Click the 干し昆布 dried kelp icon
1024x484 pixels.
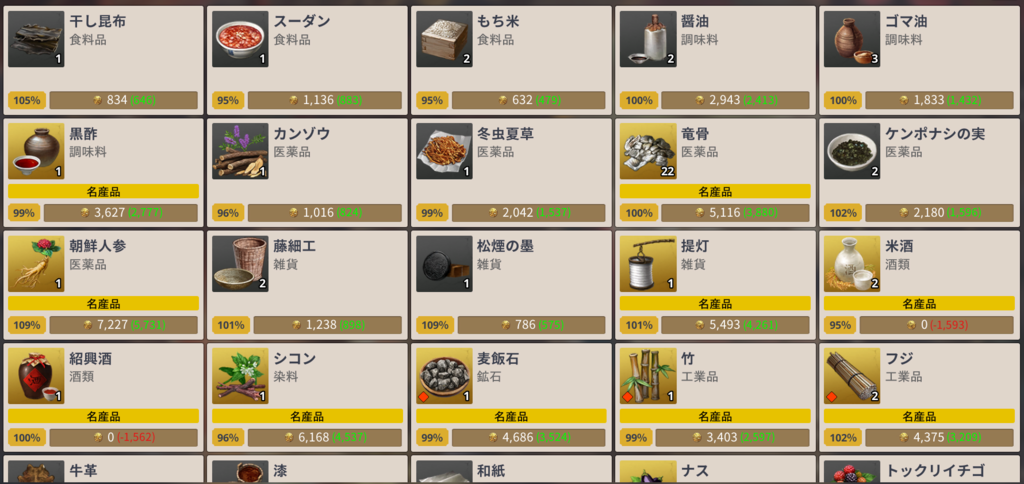(36, 39)
